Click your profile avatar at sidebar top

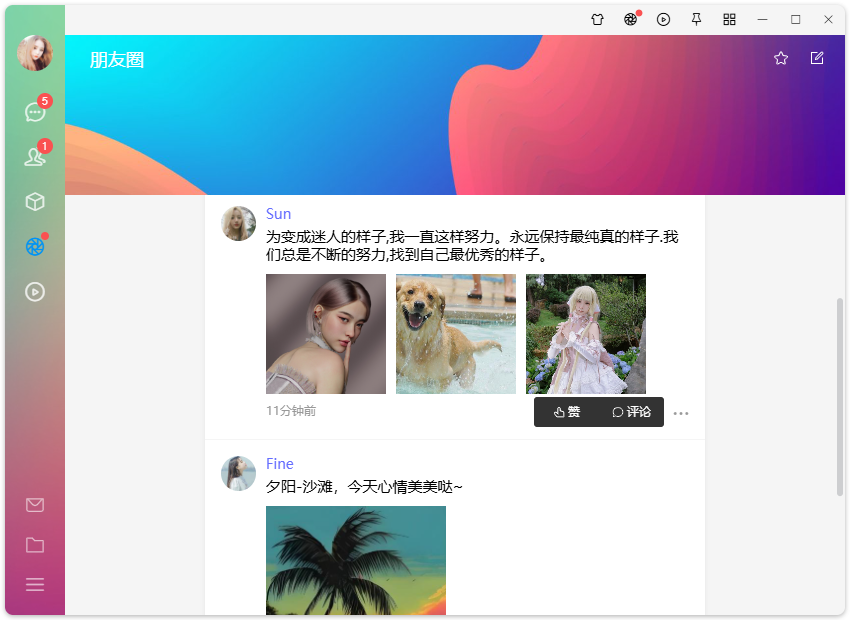click(35, 54)
